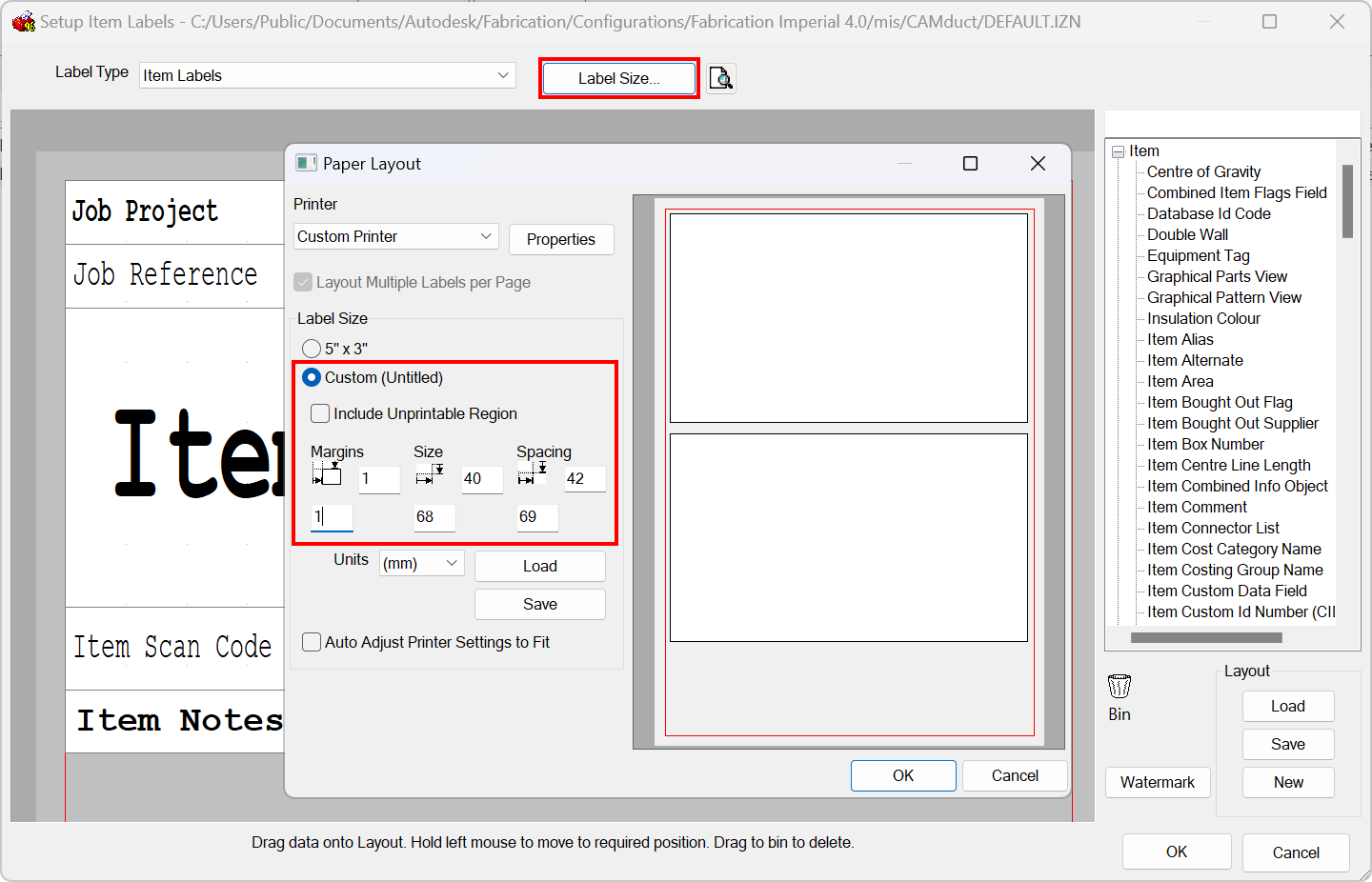Viewport: 1372px width, 882px height.
Task: Select Equipment Tag from the data list
Action: click(1198, 255)
